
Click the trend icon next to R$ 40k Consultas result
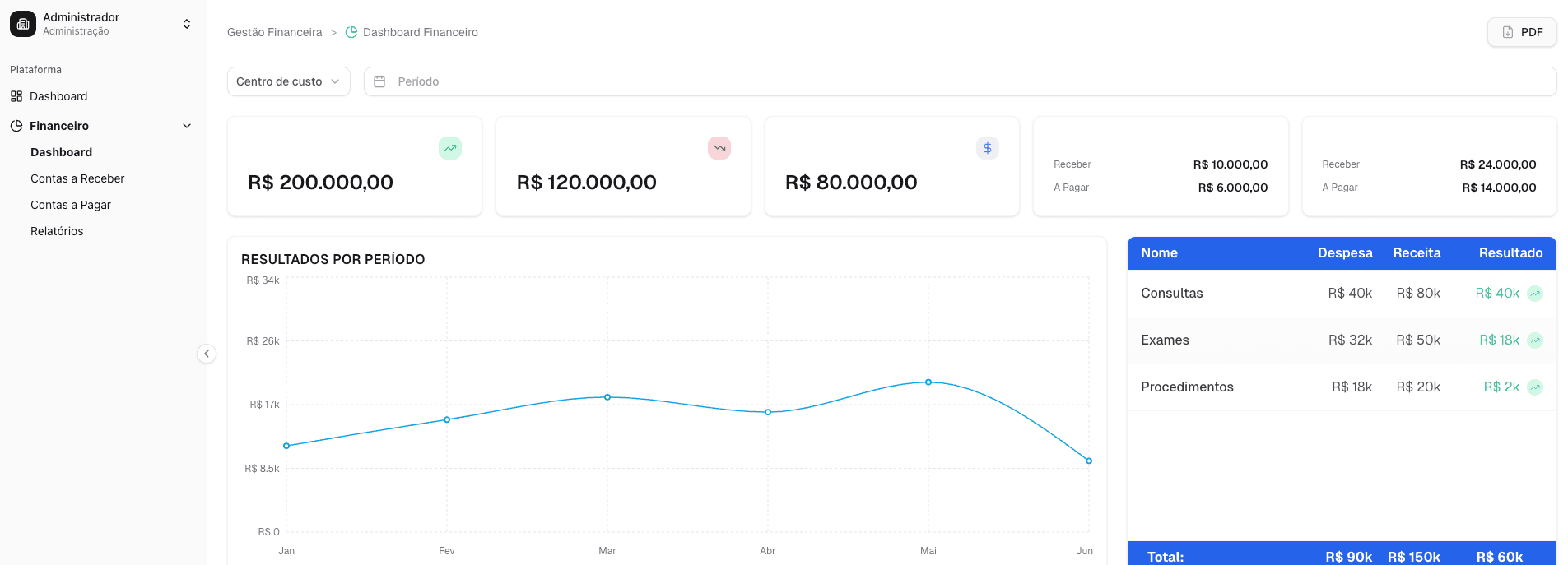click(1534, 294)
